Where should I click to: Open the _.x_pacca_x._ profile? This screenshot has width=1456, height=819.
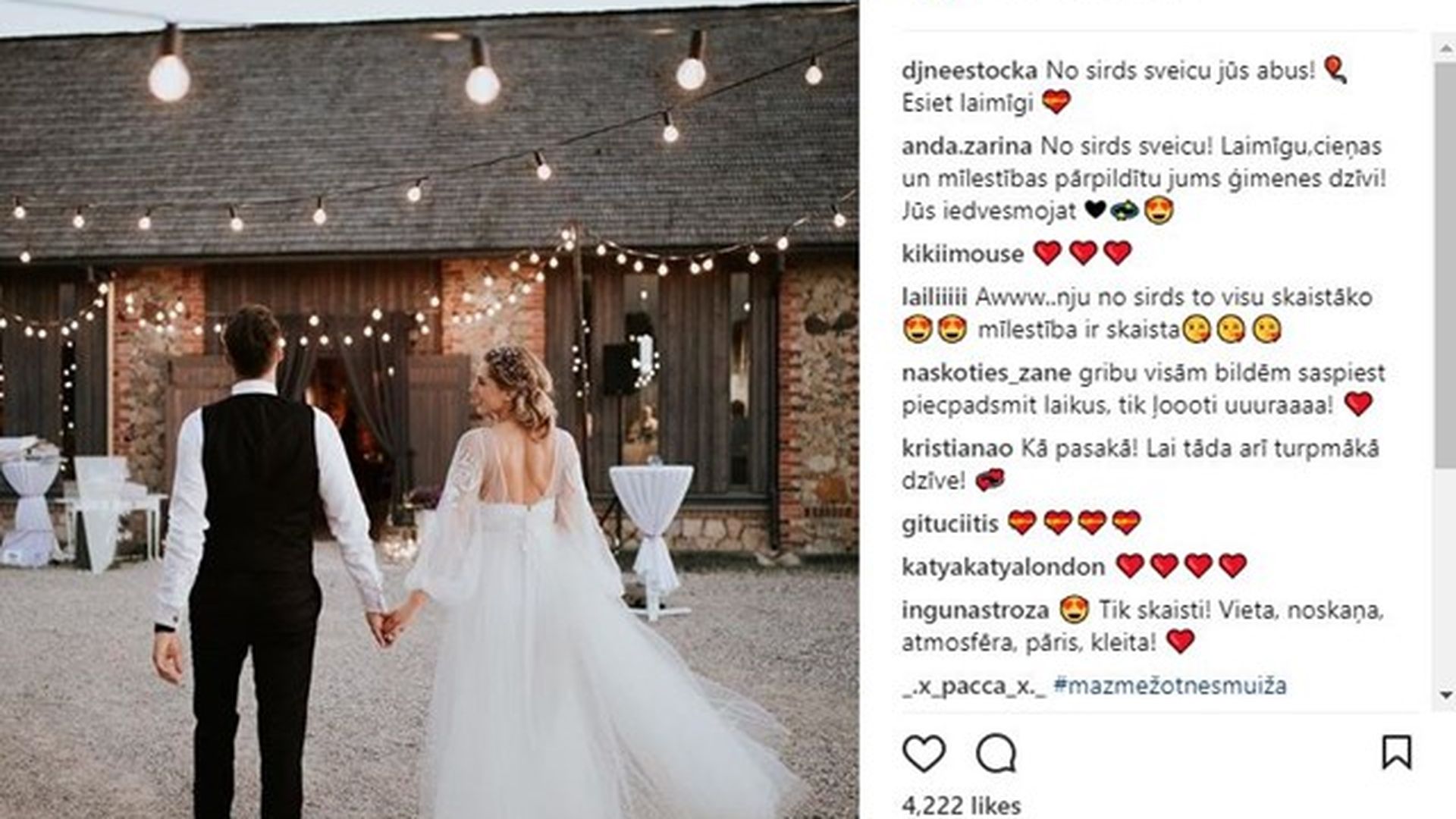click(x=974, y=686)
